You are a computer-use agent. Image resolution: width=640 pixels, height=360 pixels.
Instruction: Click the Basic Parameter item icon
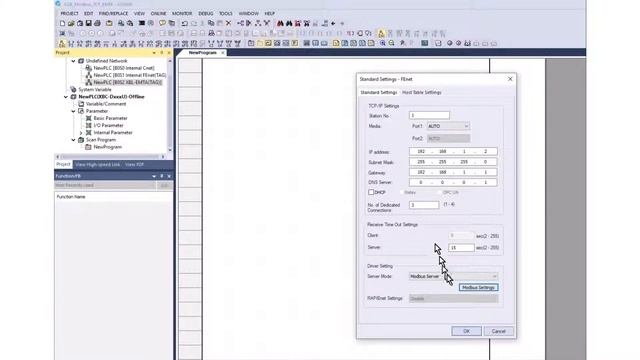tap(88, 118)
